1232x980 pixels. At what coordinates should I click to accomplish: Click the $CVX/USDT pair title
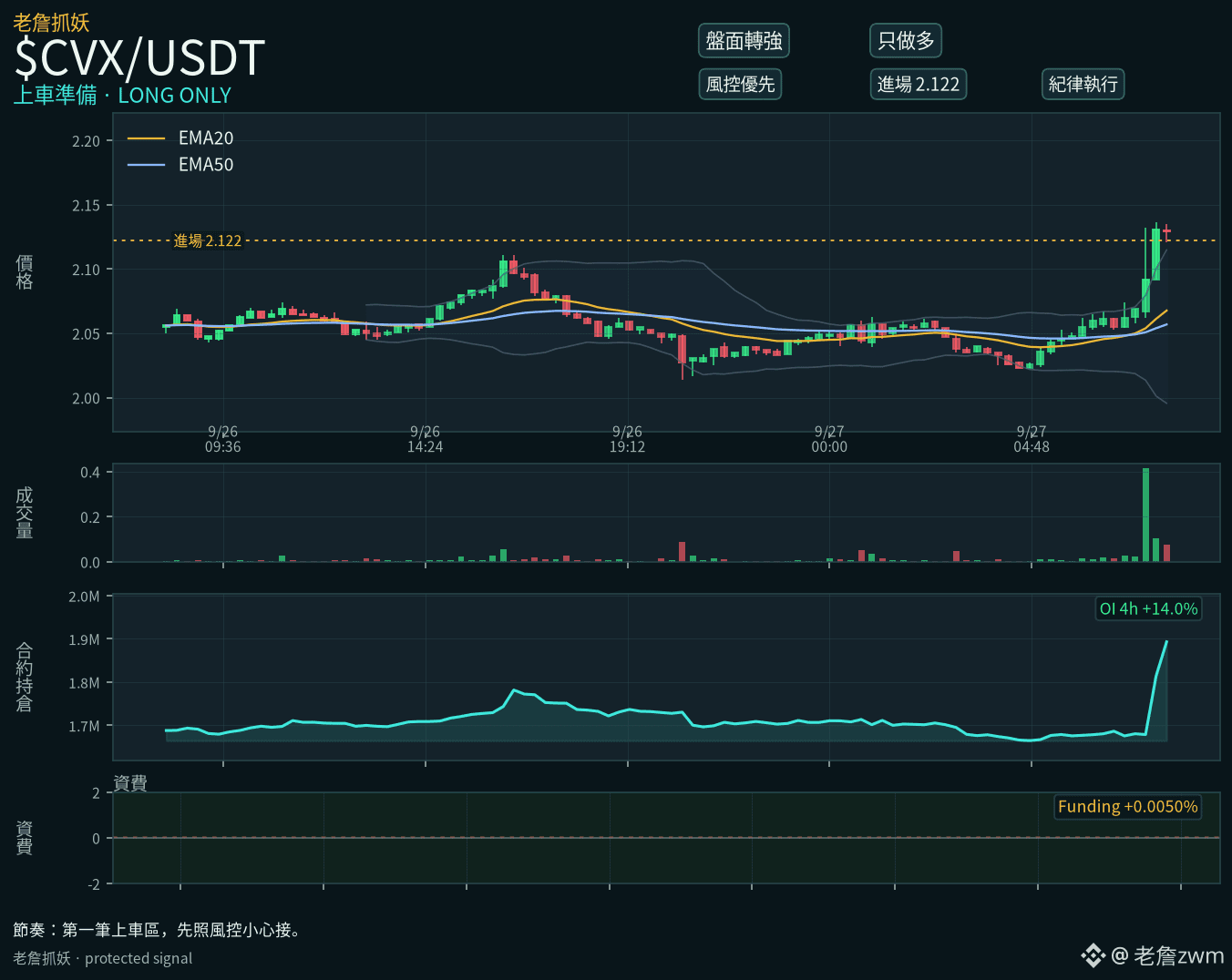(x=139, y=58)
